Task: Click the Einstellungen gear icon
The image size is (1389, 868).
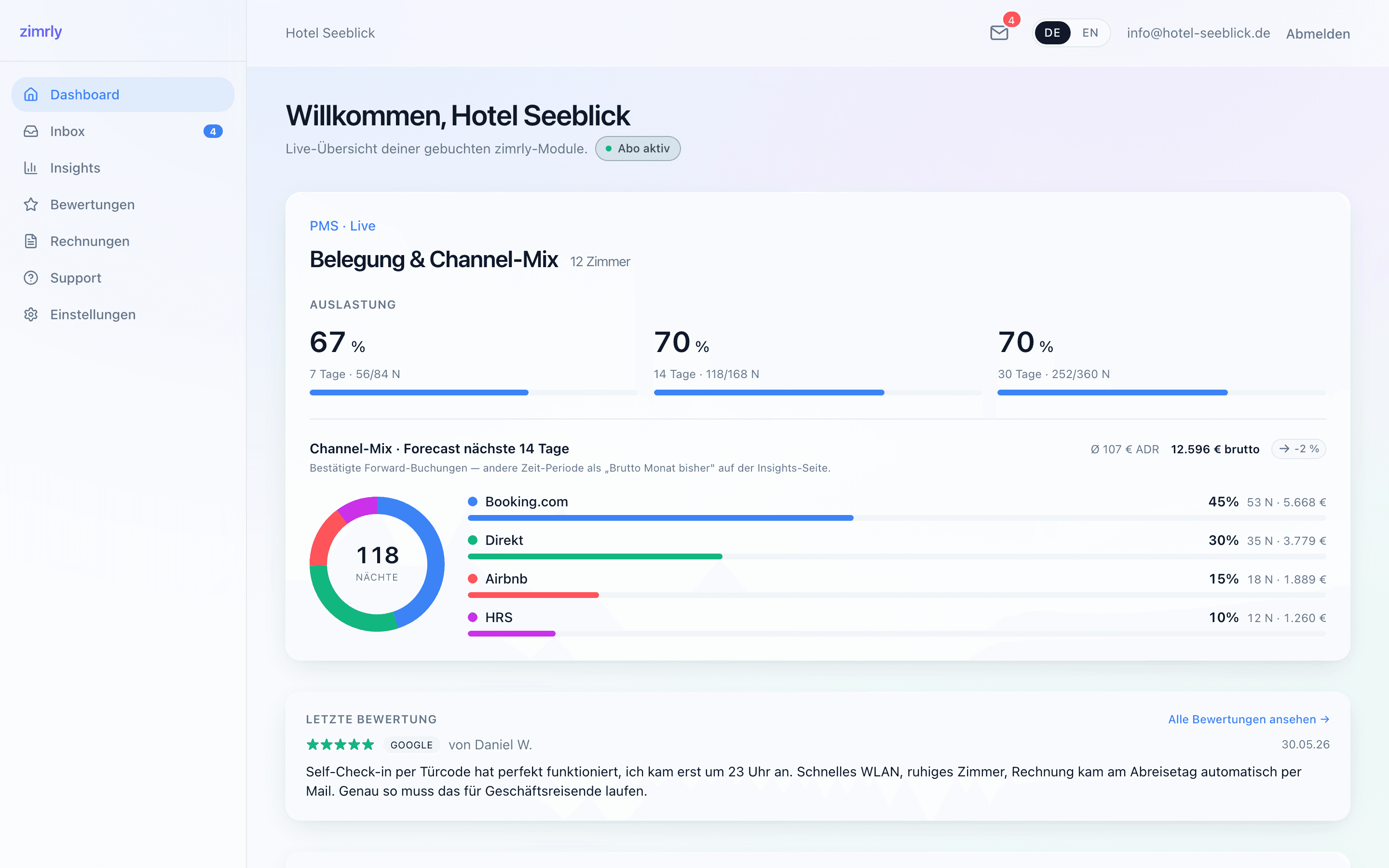Action: (31, 314)
